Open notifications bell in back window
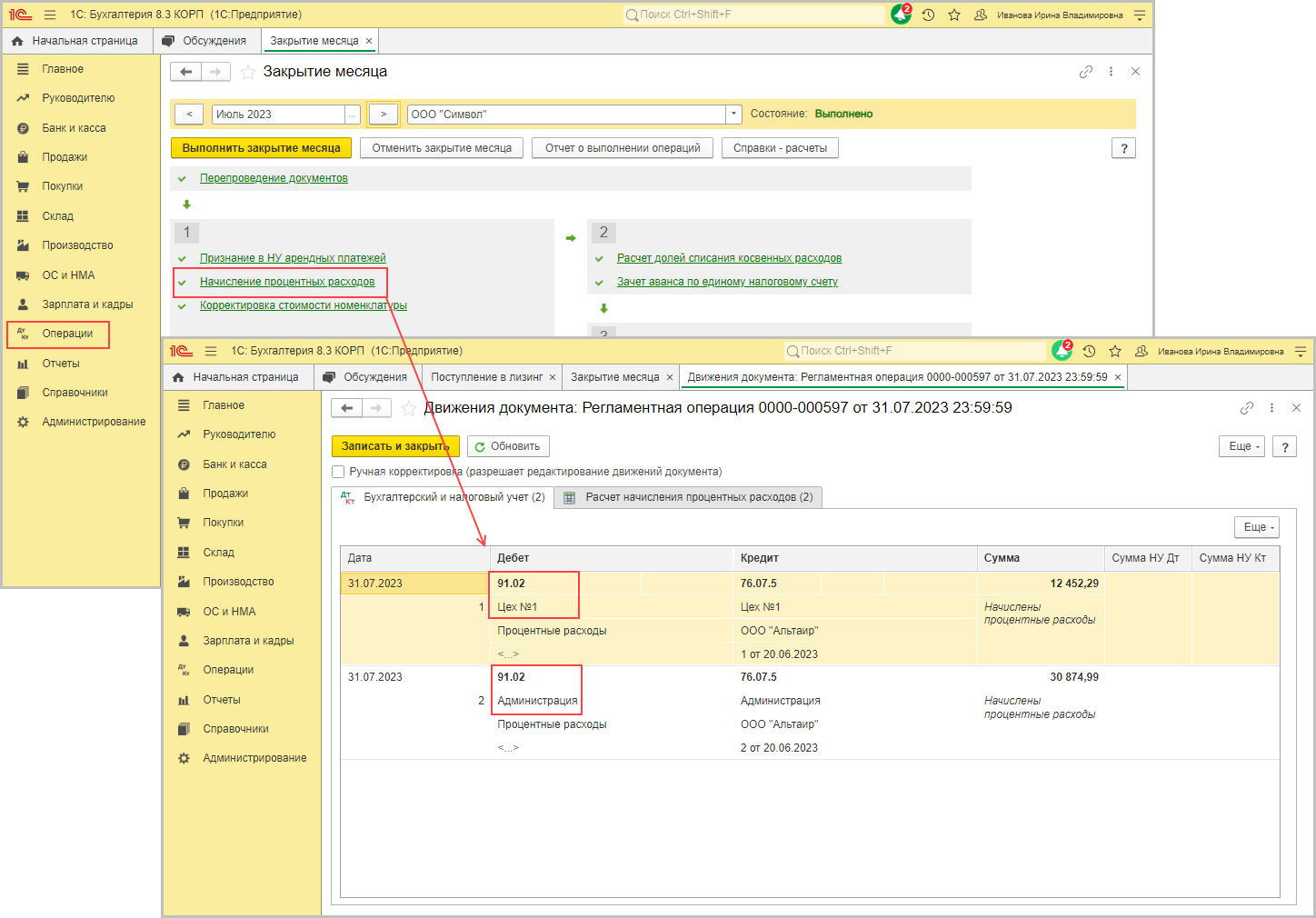 (x=901, y=15)
